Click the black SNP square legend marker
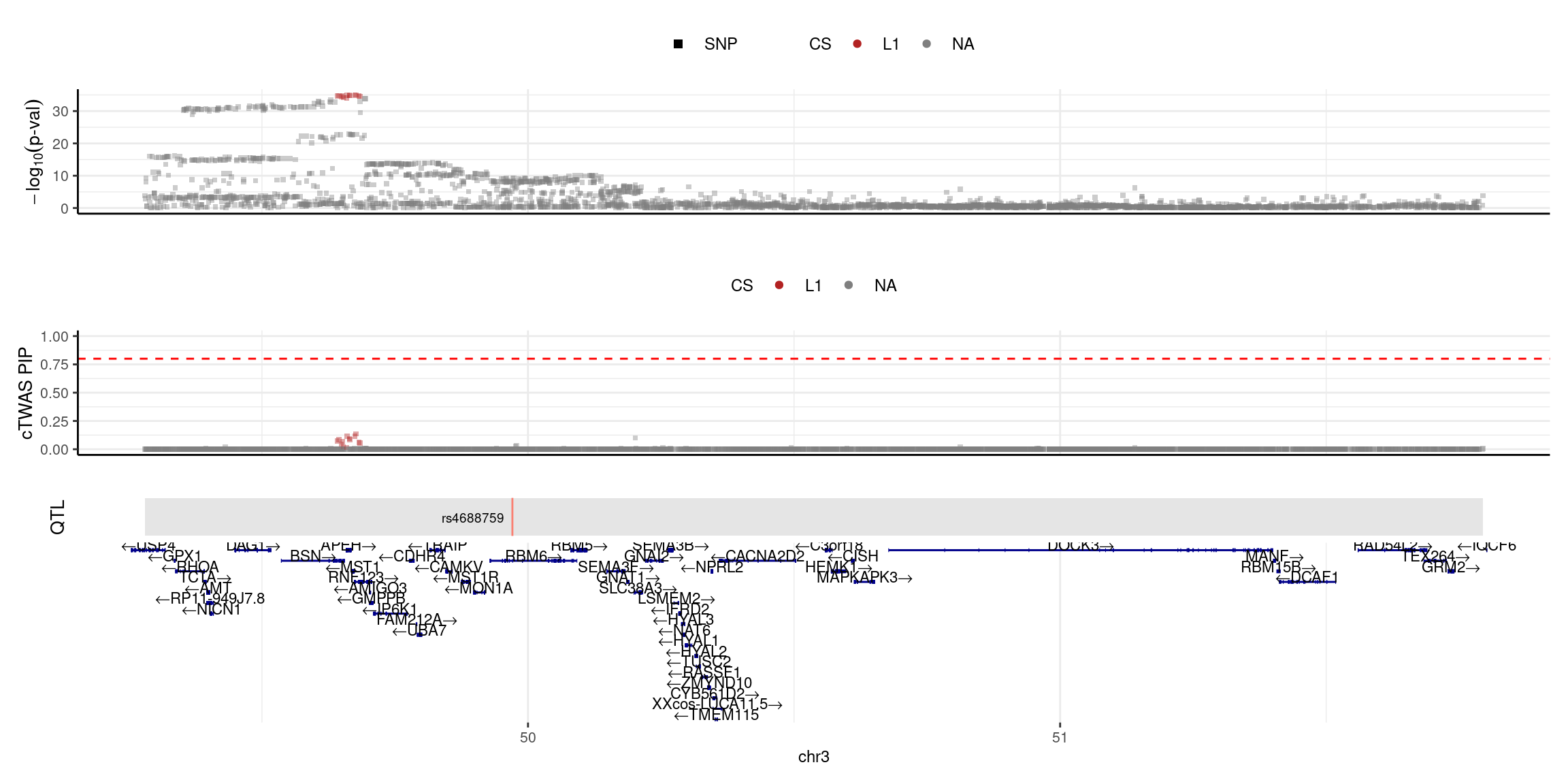Image resolution: width=1568 pixels, height=784 pixels. (678, 44)
